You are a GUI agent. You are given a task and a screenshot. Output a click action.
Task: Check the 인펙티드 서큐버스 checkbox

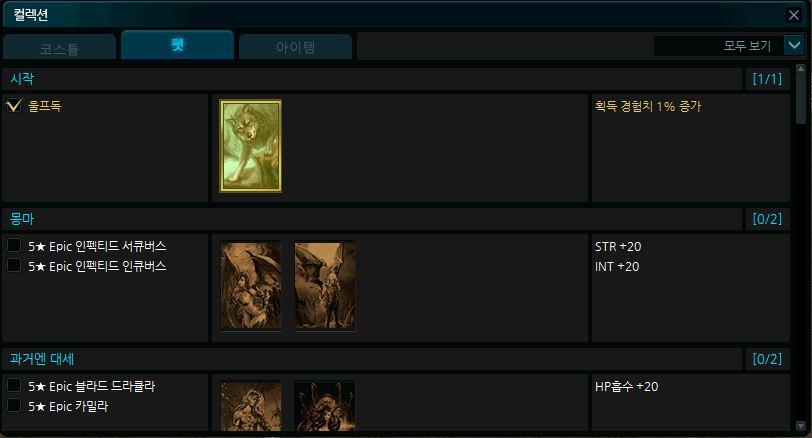click(14, 245)
